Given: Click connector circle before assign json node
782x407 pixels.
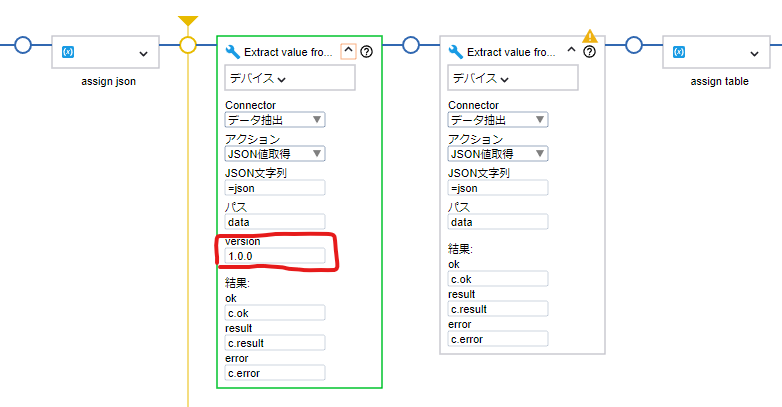Looking at the screenshot, I should pyautogui.click(x=23, y=45).
